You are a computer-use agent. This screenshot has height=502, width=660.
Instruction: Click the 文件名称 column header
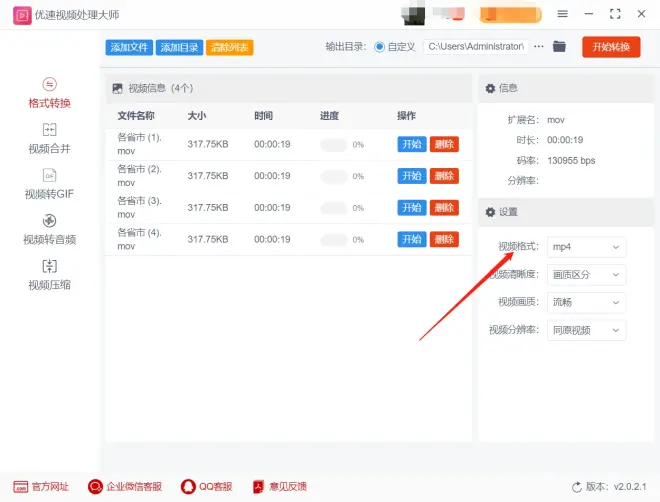pyautogui.click(x=136, y=116)
